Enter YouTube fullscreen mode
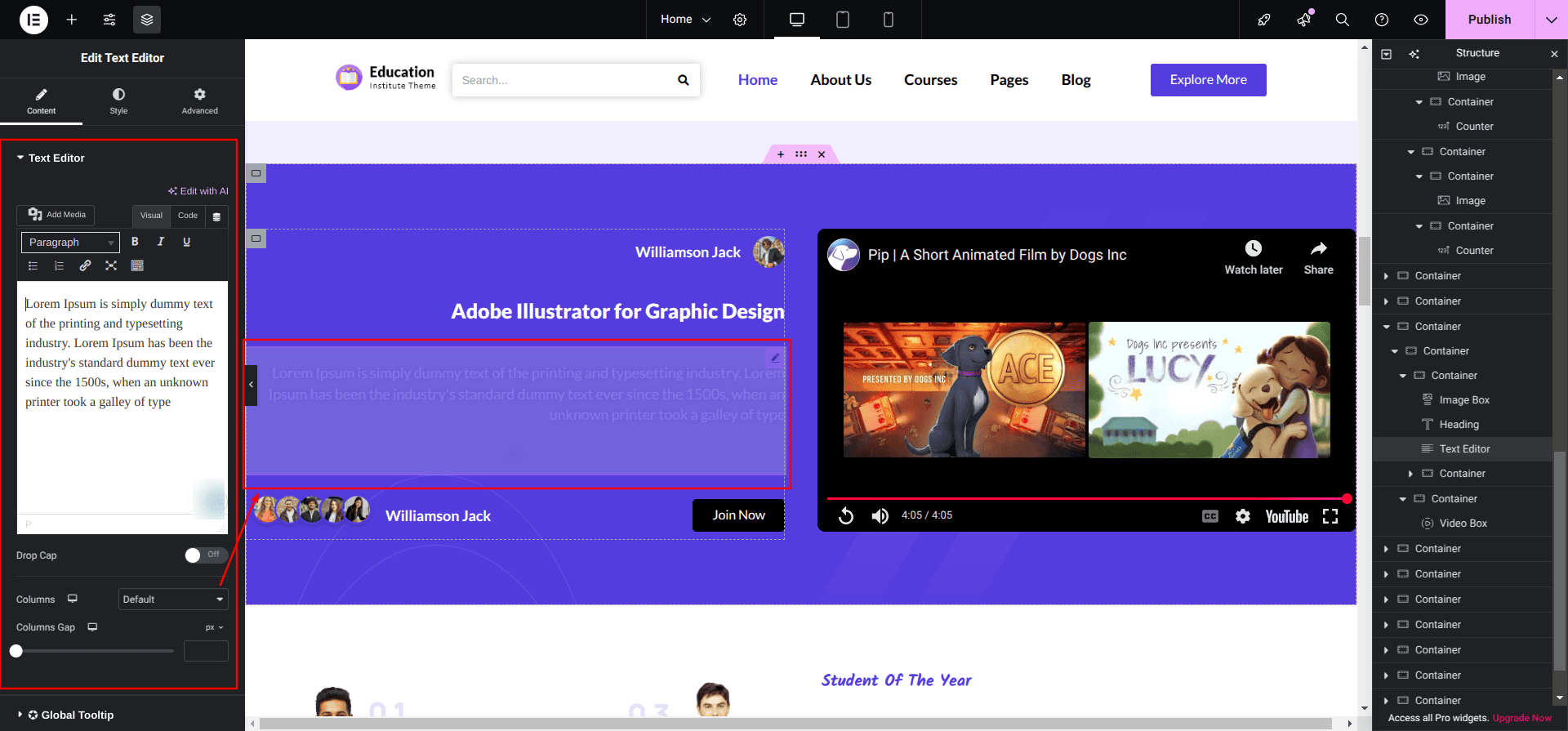The width and height of the screenshot is (1568, 731). point(1330,516)
